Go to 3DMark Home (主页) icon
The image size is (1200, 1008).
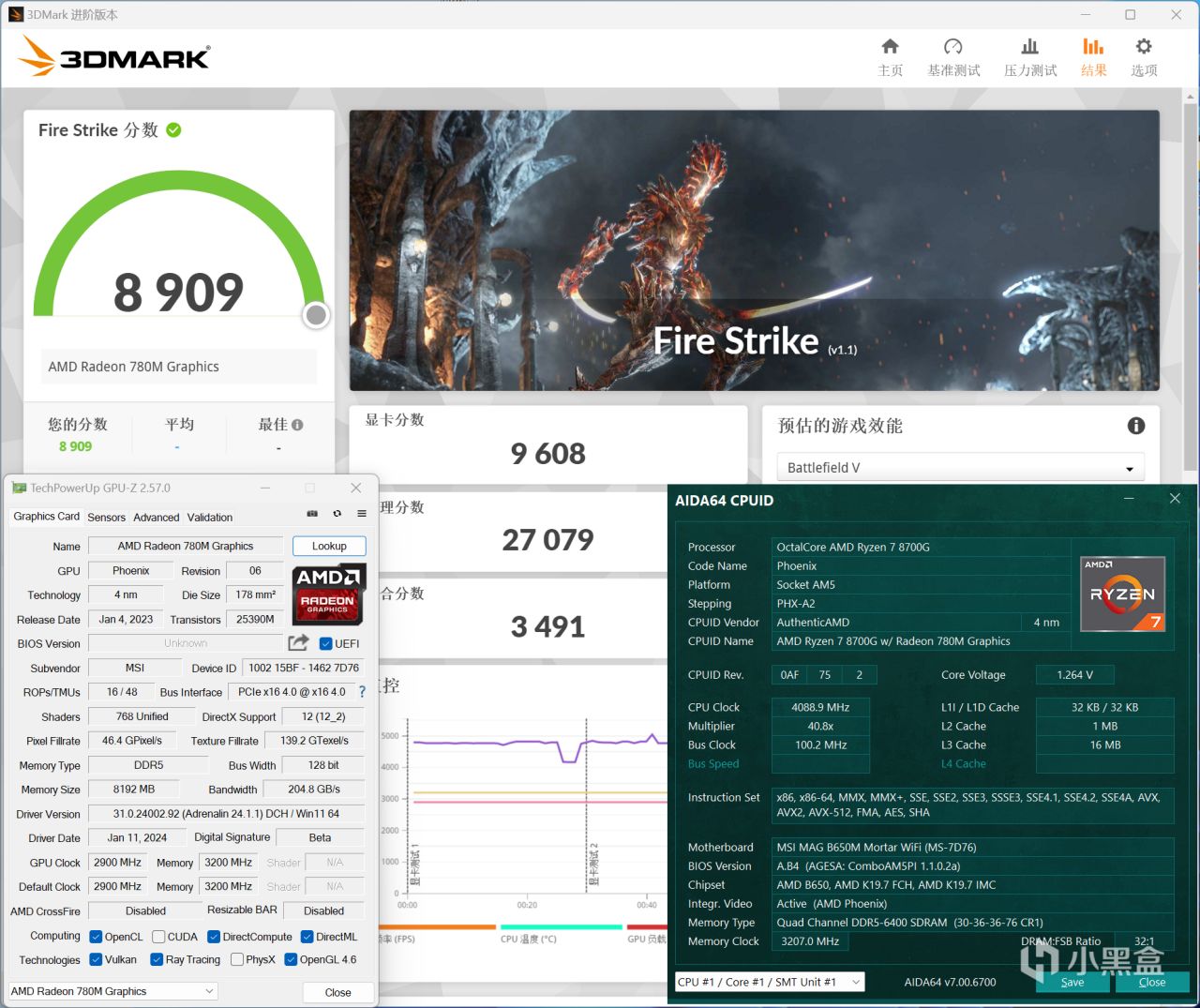click(x=890, y=46)
